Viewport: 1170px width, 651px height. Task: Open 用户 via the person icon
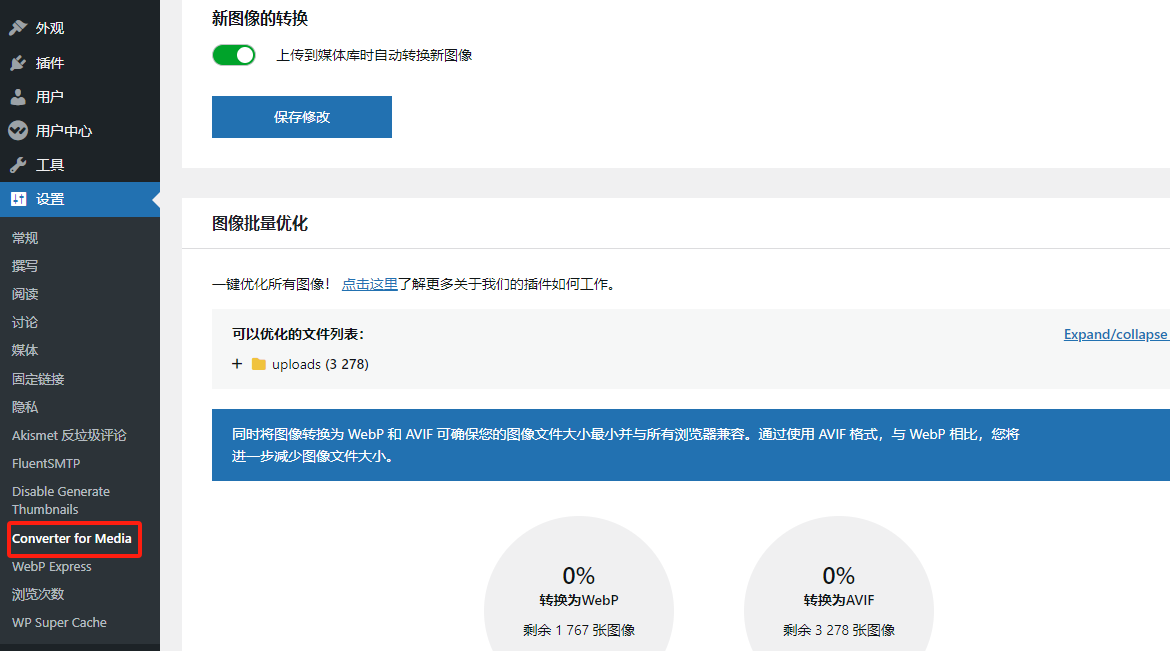[19, 95]
